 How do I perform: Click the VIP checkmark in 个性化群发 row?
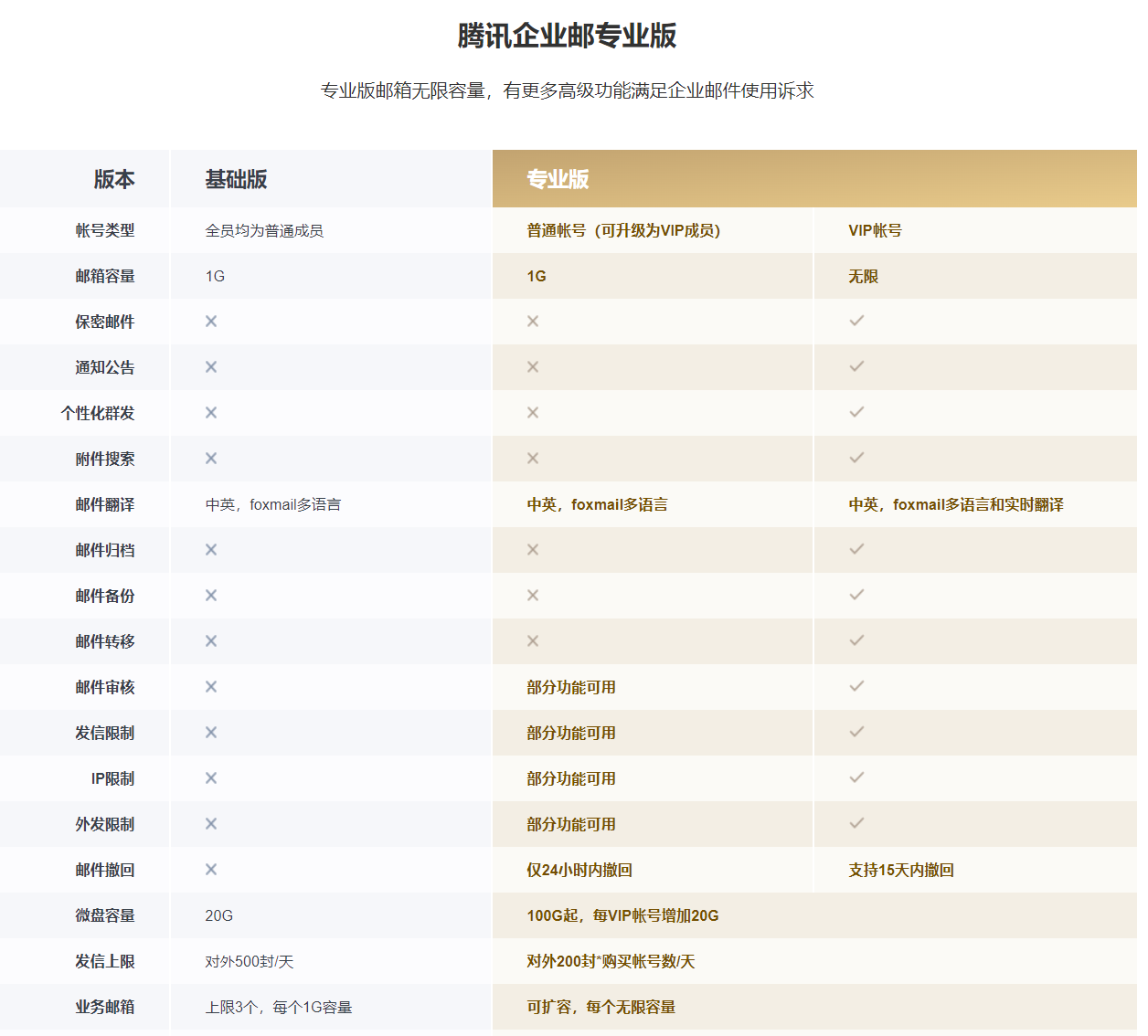pyautogui.click(x=856, y=412)
